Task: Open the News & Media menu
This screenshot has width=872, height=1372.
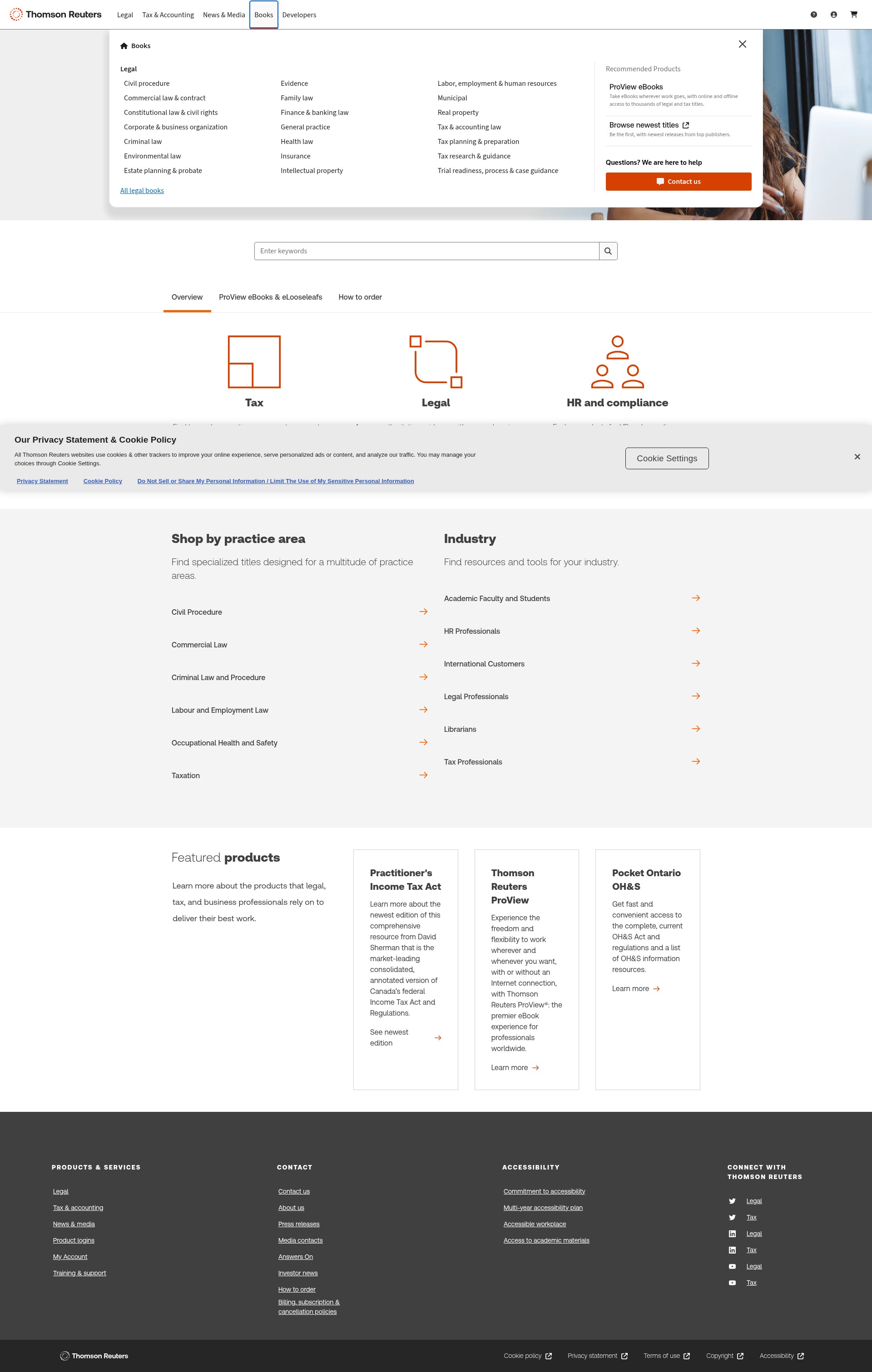Action: (224, 15)
